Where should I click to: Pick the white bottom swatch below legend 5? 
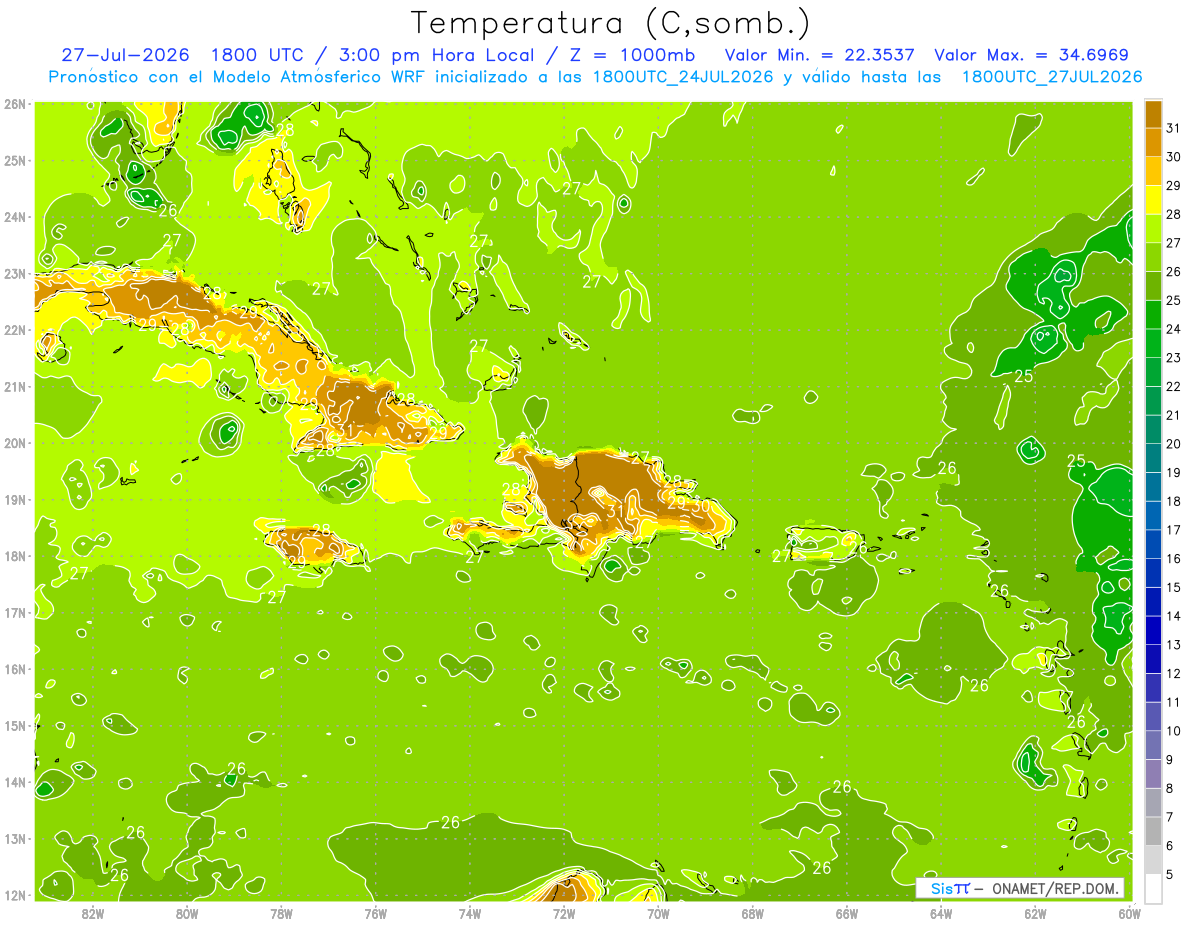coord(1153,889)
